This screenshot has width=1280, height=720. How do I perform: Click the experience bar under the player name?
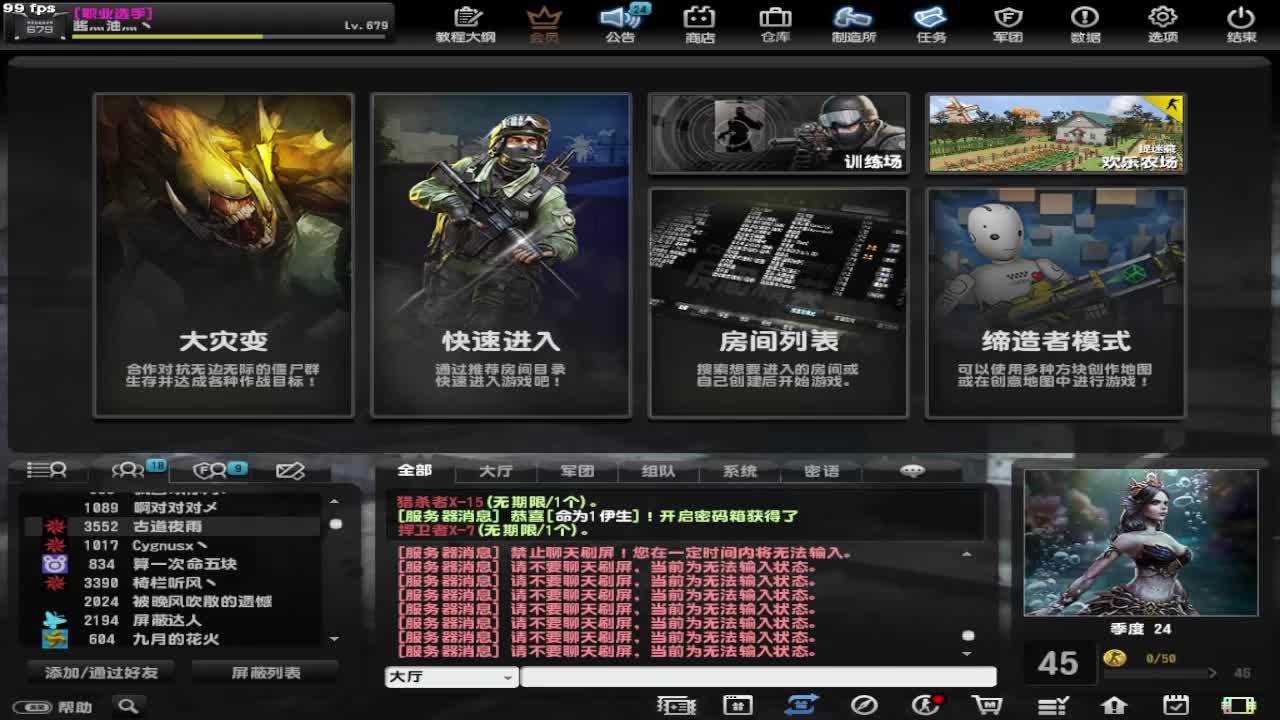[230, 37]
